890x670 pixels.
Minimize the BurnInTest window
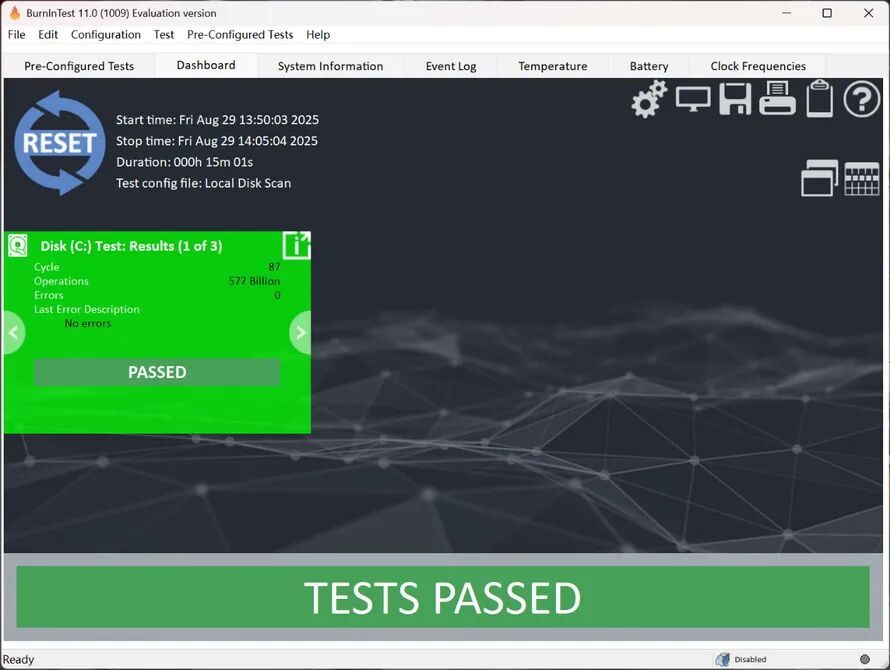[x=786, y=13]
